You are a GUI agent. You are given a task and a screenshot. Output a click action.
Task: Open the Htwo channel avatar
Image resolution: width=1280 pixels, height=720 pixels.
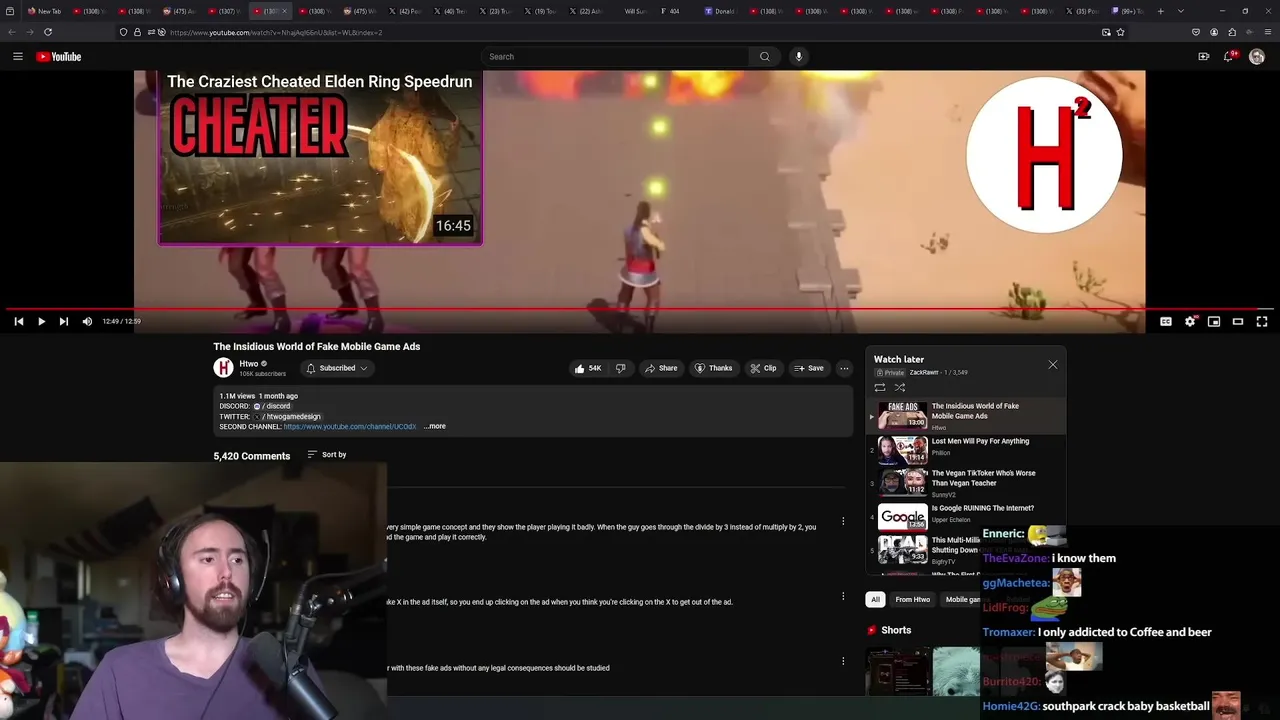[223, 368]
